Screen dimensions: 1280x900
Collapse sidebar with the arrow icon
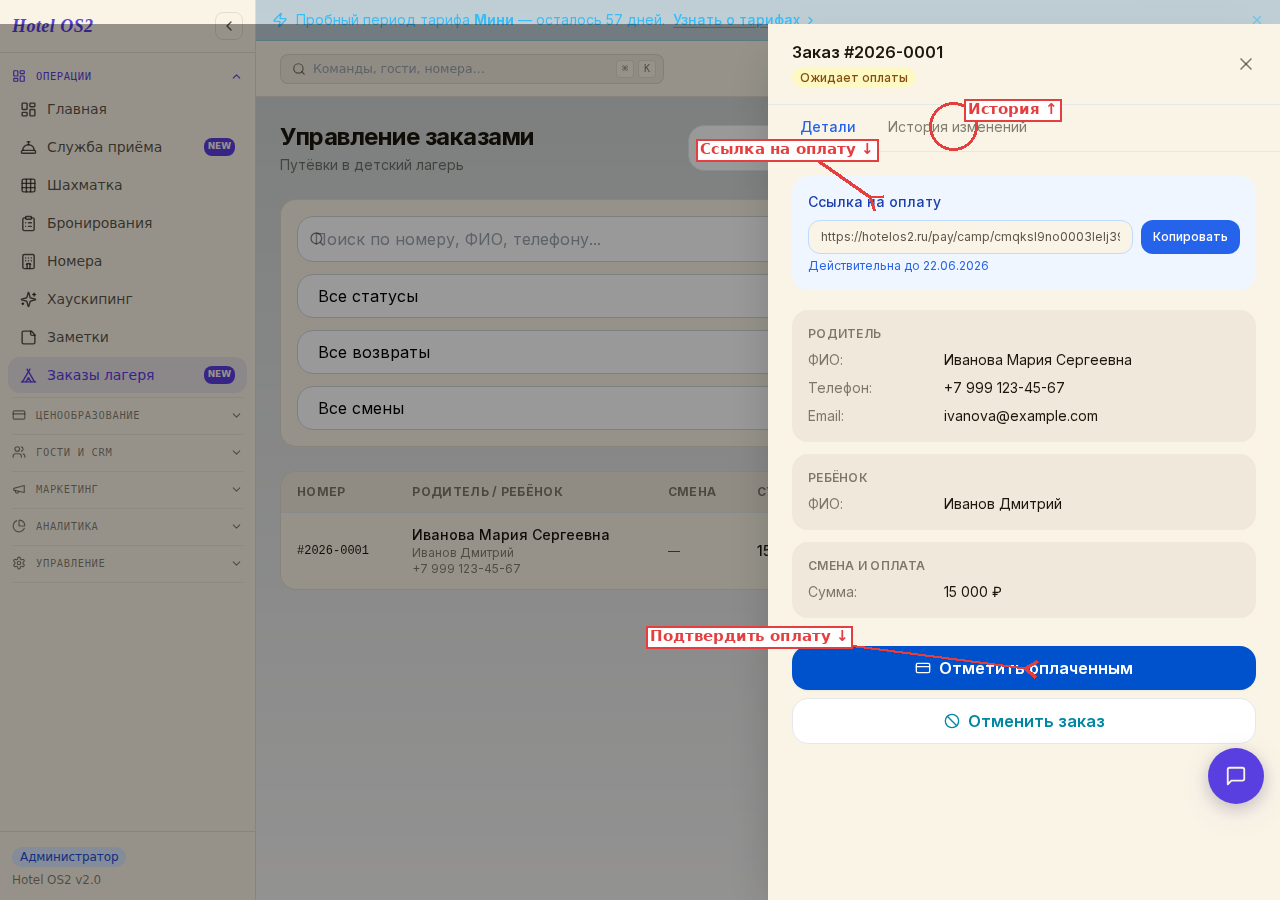229,26
